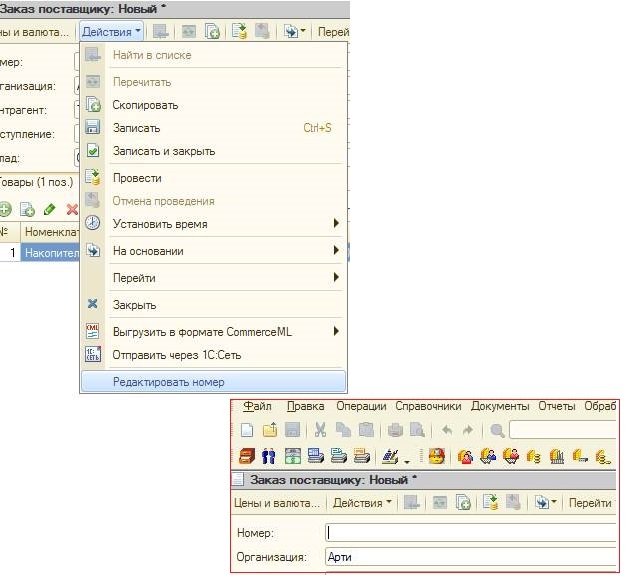Click Номенклат column header
This screenshot has width=628, height=586.
pyautogui.click(x=50, y=232)
